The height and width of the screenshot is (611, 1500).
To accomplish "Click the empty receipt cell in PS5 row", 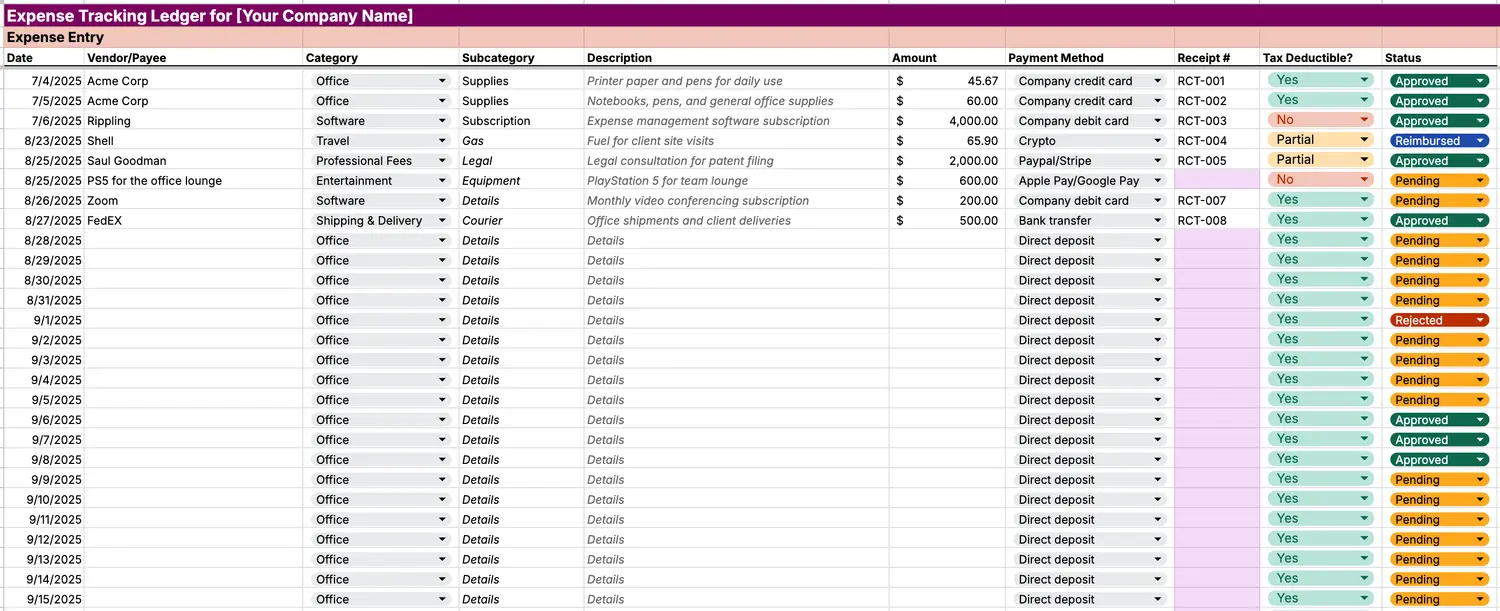I will click(1217, 181).
